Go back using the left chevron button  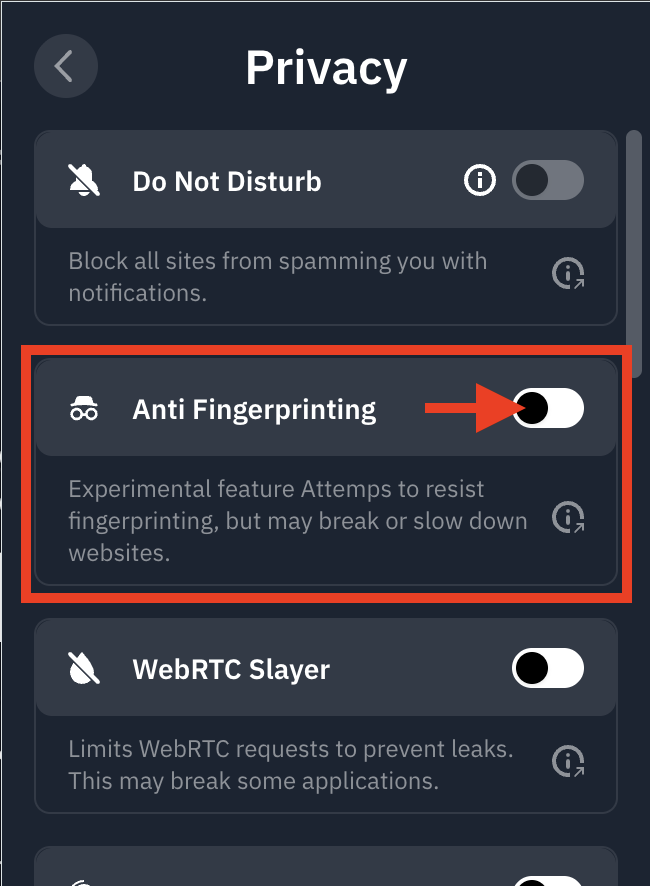65,66
